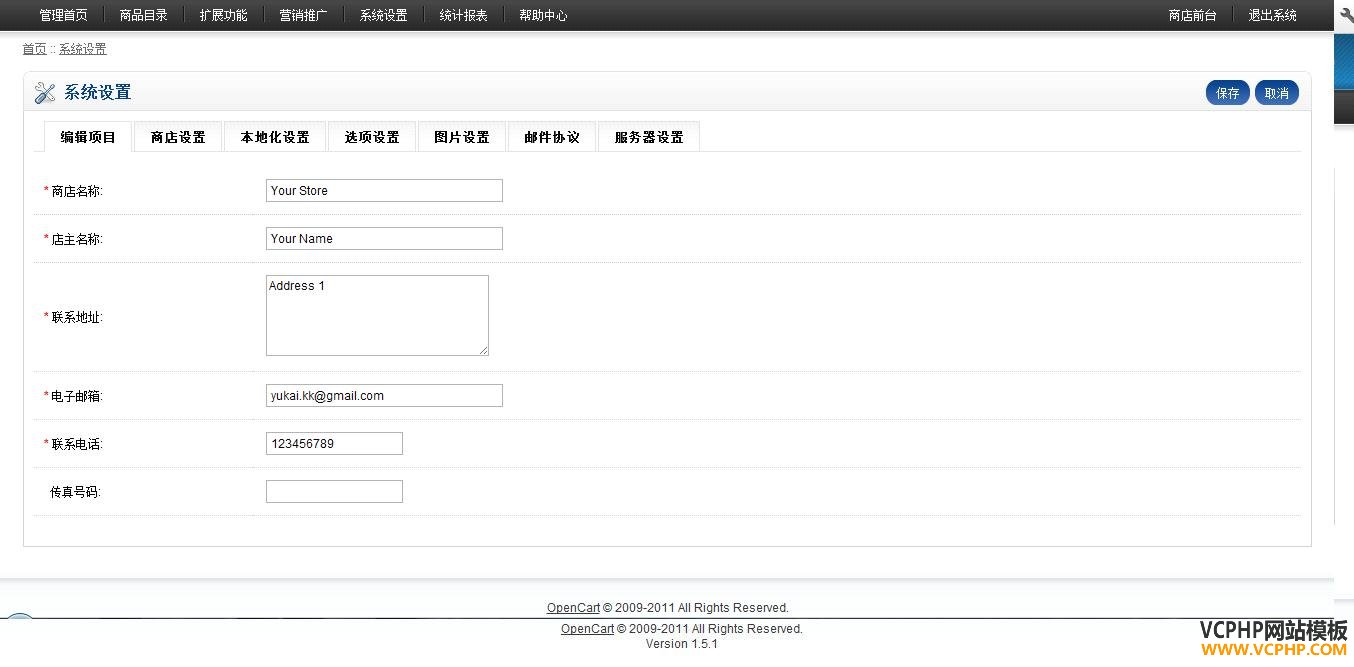Open the 系统设置 top menu

[x=383, y=15]
